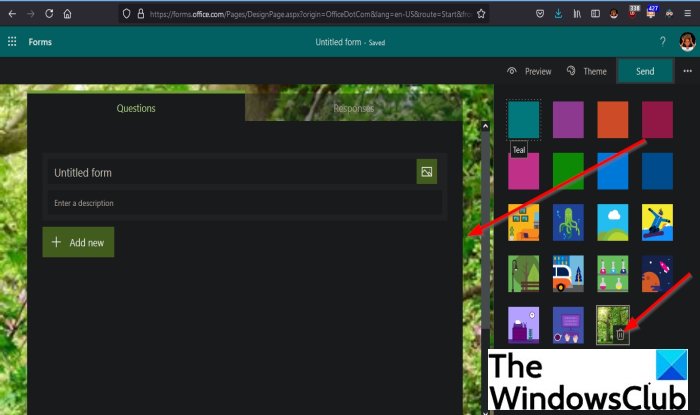Choose the purple presentation theme thumbnail
This screenshot has height=415, width=700.
pos(568,325)
